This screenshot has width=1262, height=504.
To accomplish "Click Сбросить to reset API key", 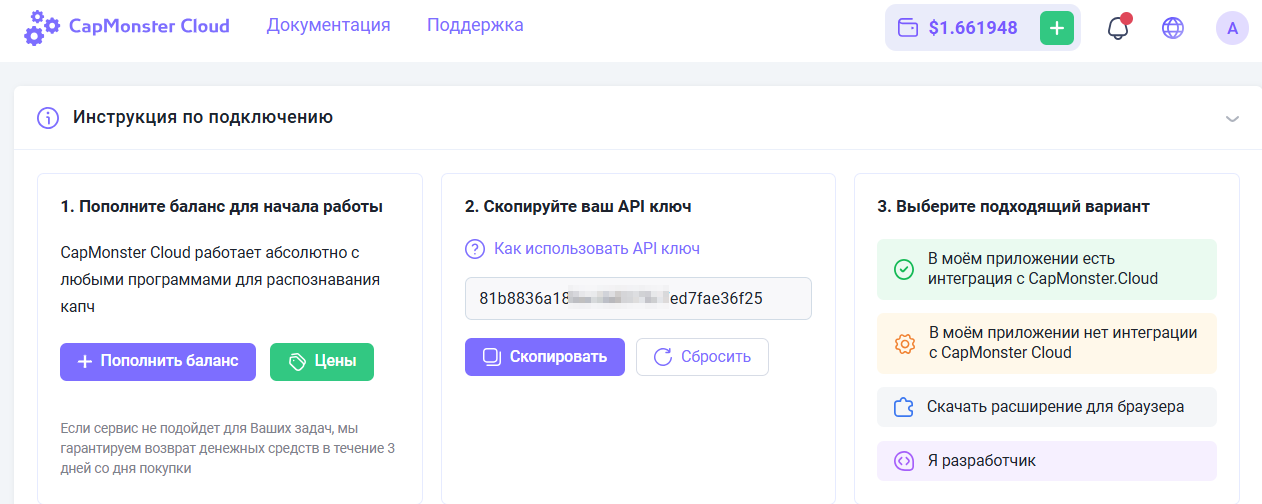I will click(x=702, y=357).
